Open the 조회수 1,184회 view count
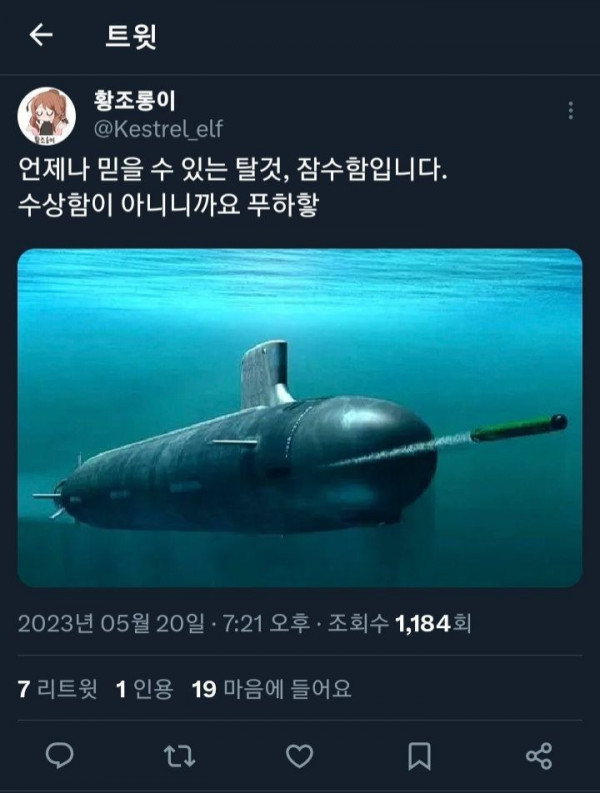600x793 pixels. click(x=400, y=623)
